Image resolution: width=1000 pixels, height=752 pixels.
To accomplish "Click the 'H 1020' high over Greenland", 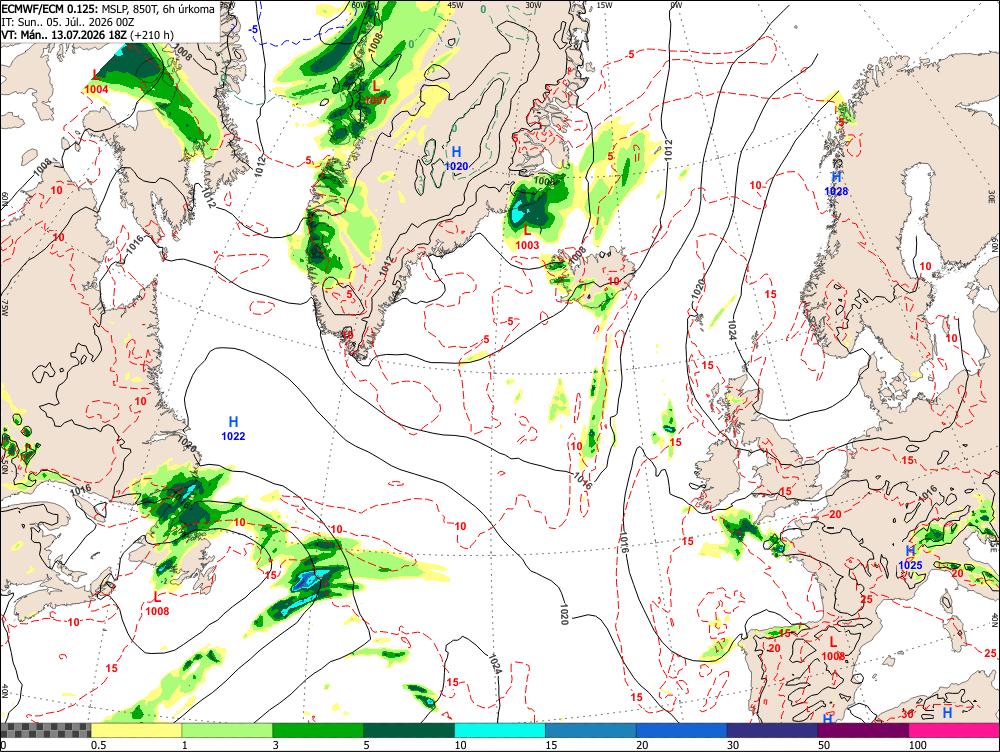I will (457, 159).
